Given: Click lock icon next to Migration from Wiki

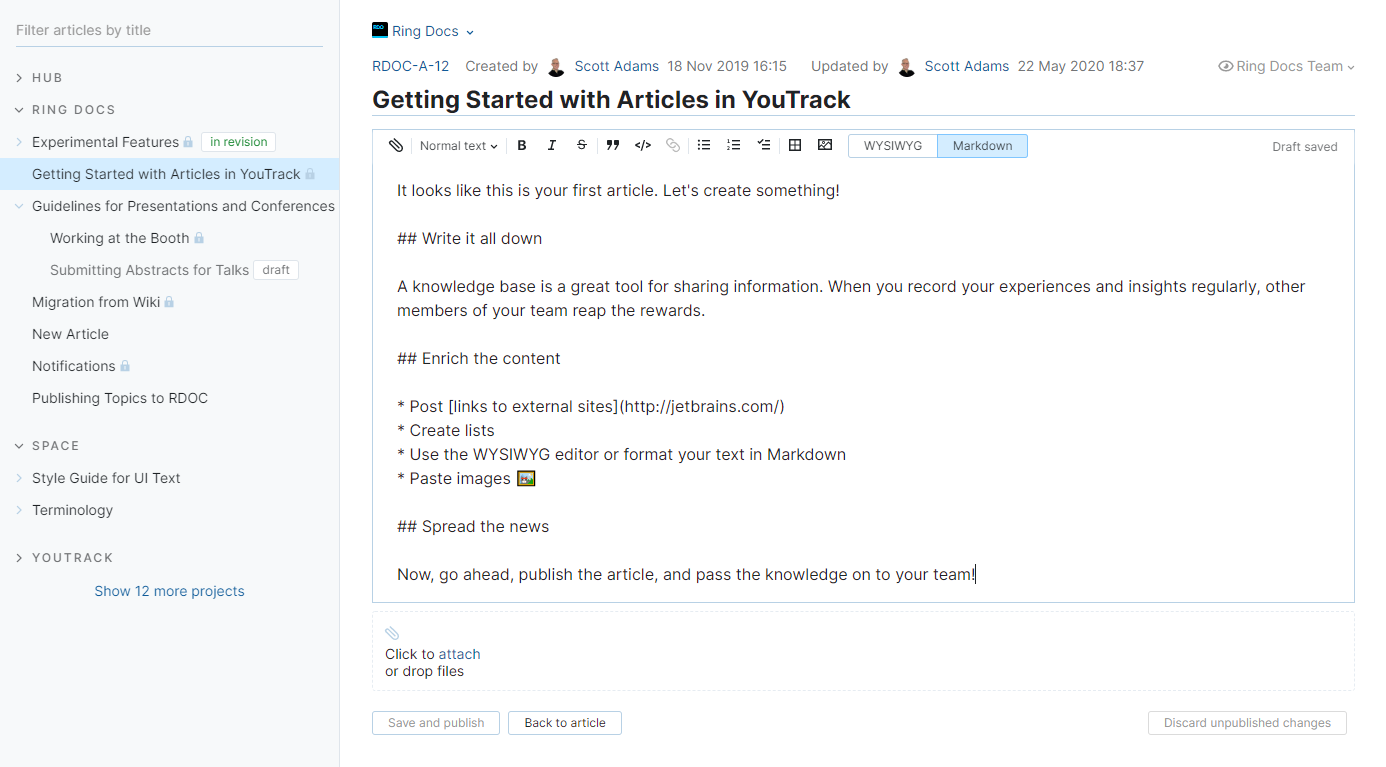Looking at the screenshot, I should click(x=169, y=302).
